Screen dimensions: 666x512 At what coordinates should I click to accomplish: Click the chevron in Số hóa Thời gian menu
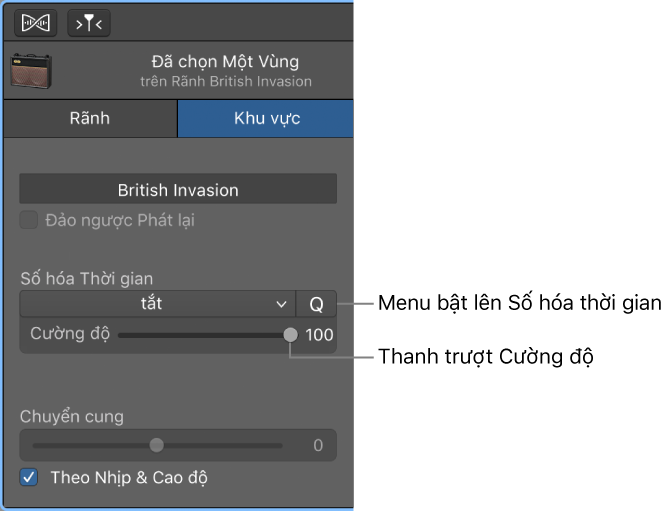pyautogui.click(x=281, y=304)
